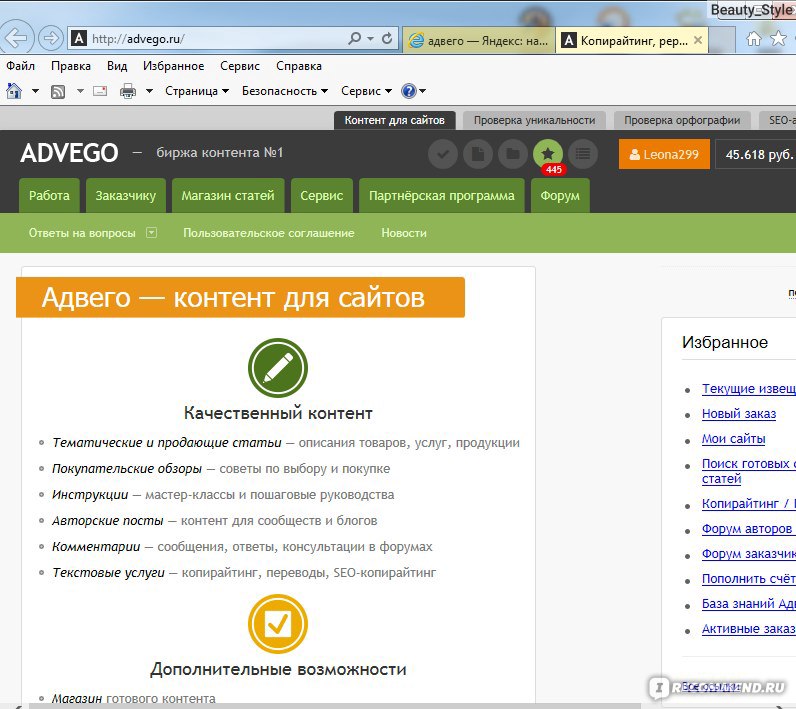Click the site favicon in address bar
Image resolution: width=796 pixels, height=709 pixels.
tap(79, 38)
